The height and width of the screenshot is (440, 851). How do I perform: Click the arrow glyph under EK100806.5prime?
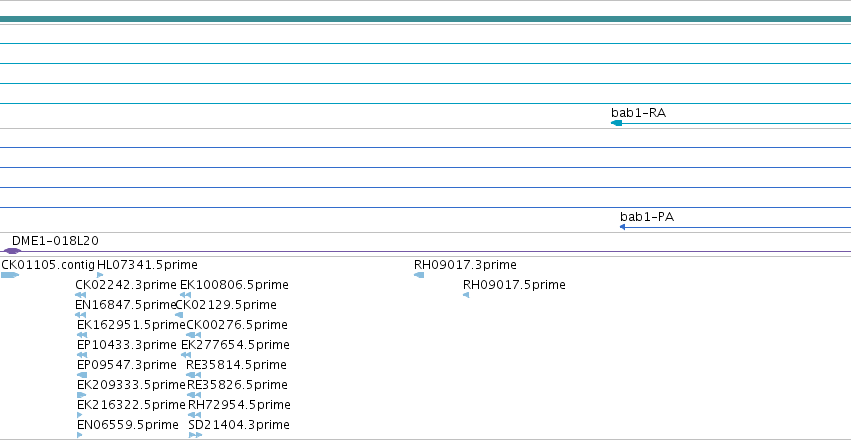[x=185, y=295]
